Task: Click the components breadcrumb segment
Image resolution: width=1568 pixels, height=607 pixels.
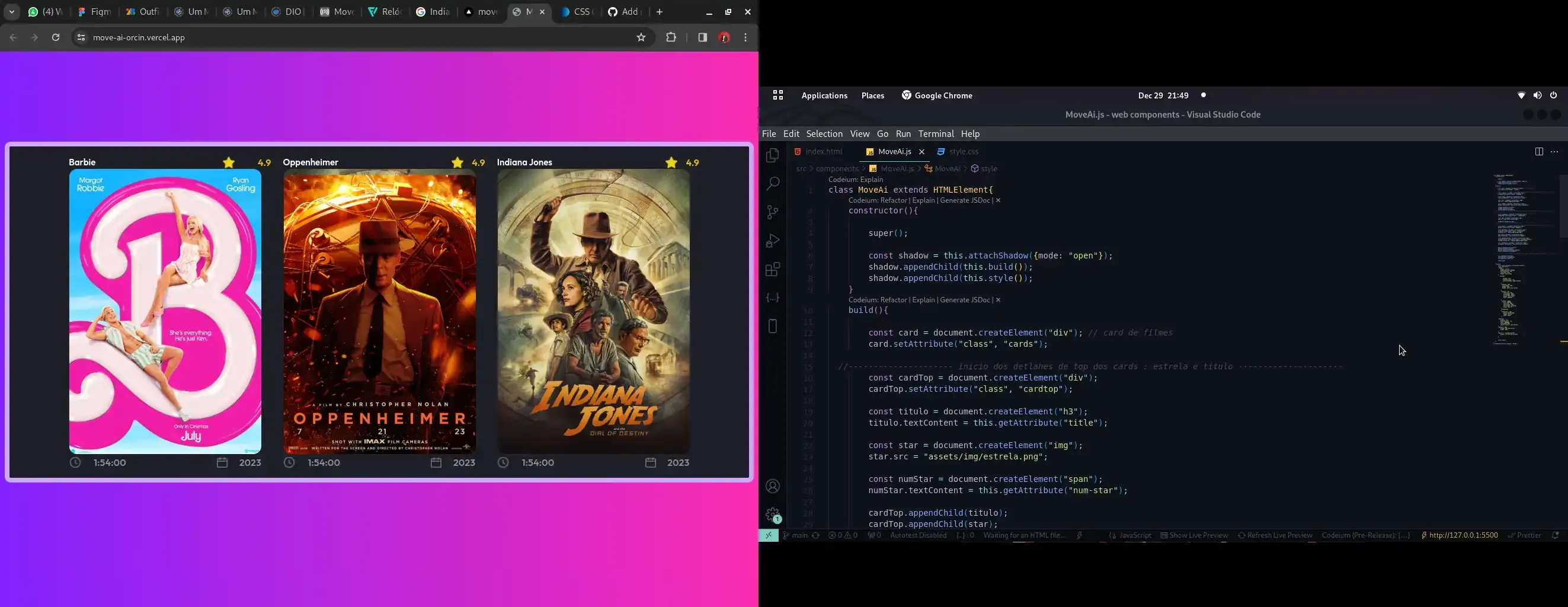Action: click(836, 169)
